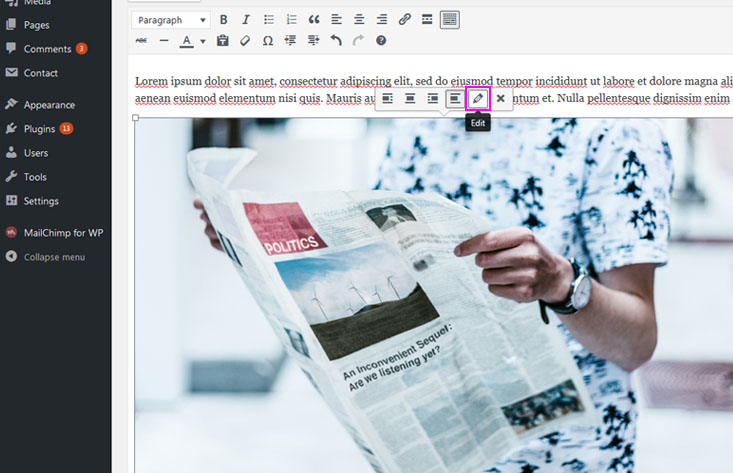The image size is (733, 473).
Task: Open the Users menu
Action: 36,153
